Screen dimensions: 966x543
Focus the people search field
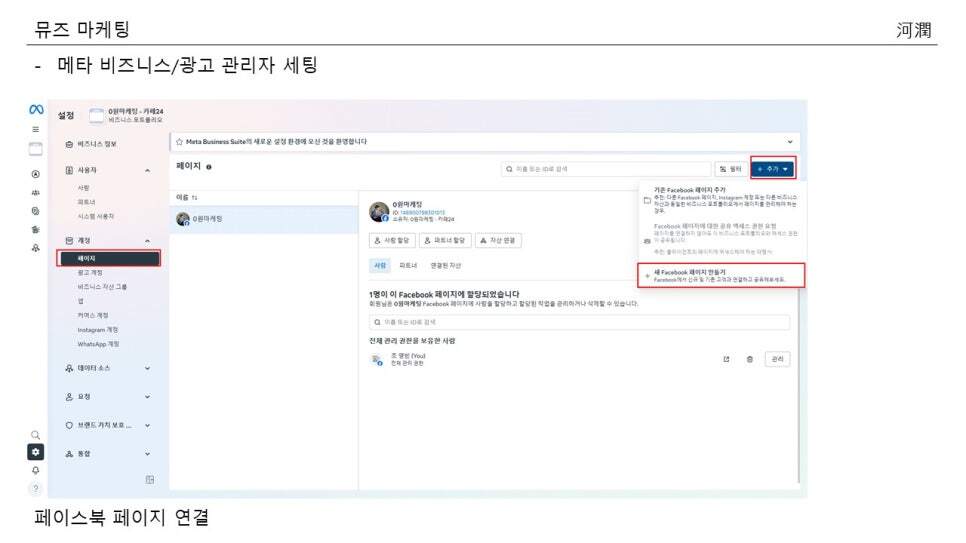579,322
